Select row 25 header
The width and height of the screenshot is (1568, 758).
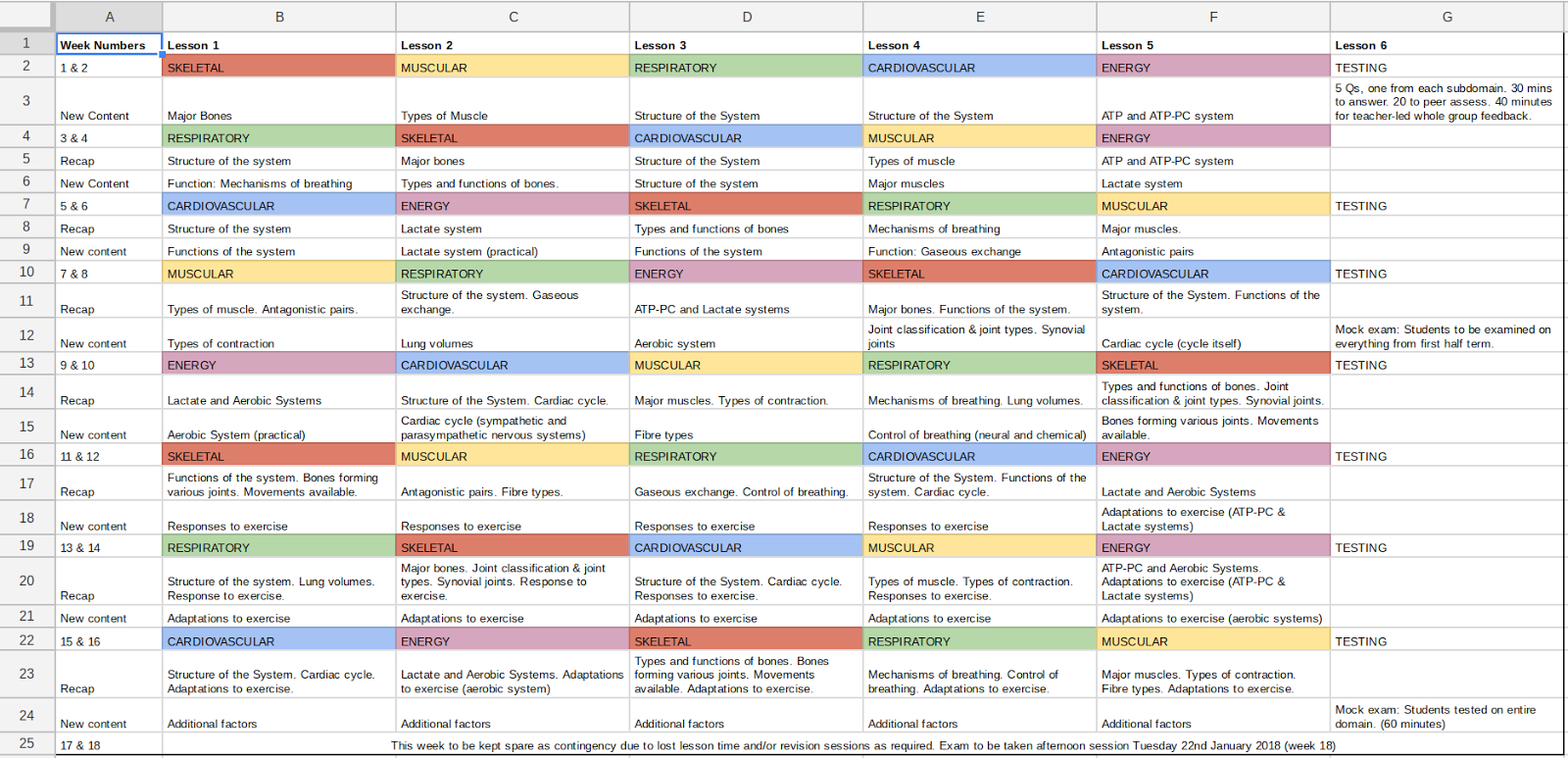26,743
